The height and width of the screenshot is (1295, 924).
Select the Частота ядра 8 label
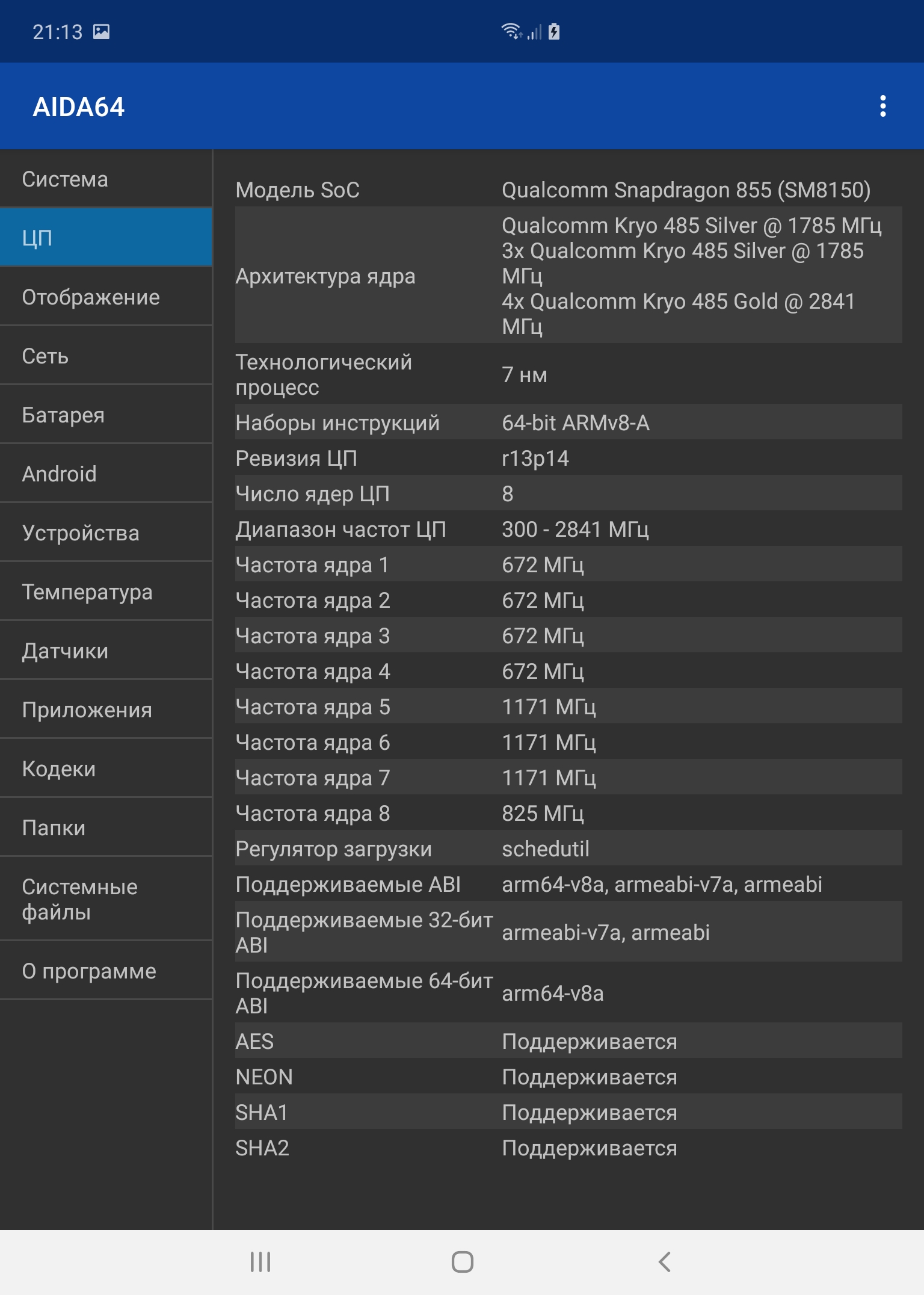313,814
